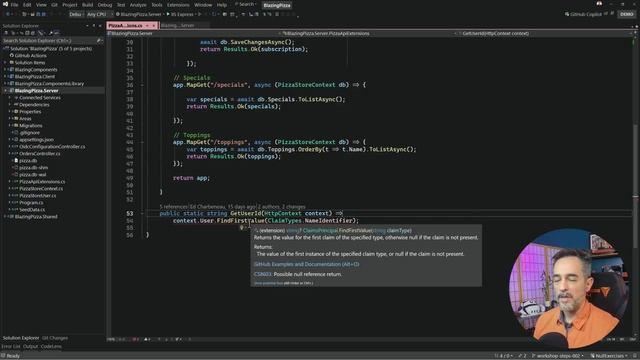Image resolution: width=640 pixels, height=360 pixels.
Task: Open the BlazingPizza.Server project navigation dropdown
Action: point(193,33)
